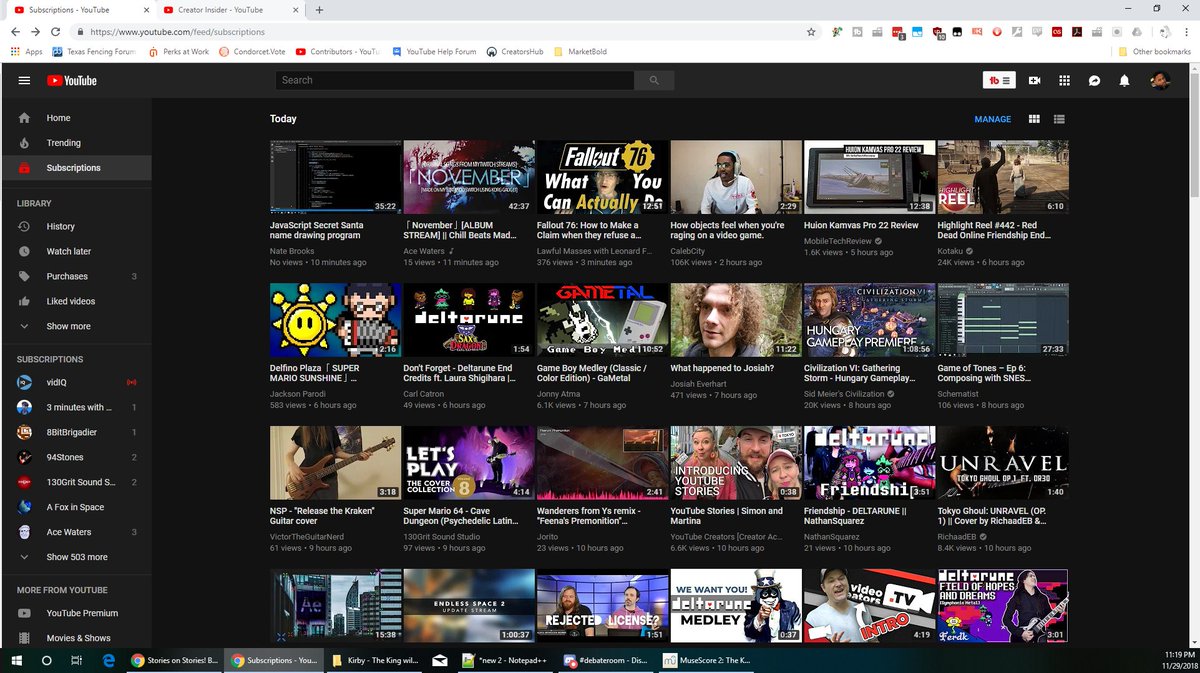Open the YouTube hamburger guide menu

(x=24, y=80)
